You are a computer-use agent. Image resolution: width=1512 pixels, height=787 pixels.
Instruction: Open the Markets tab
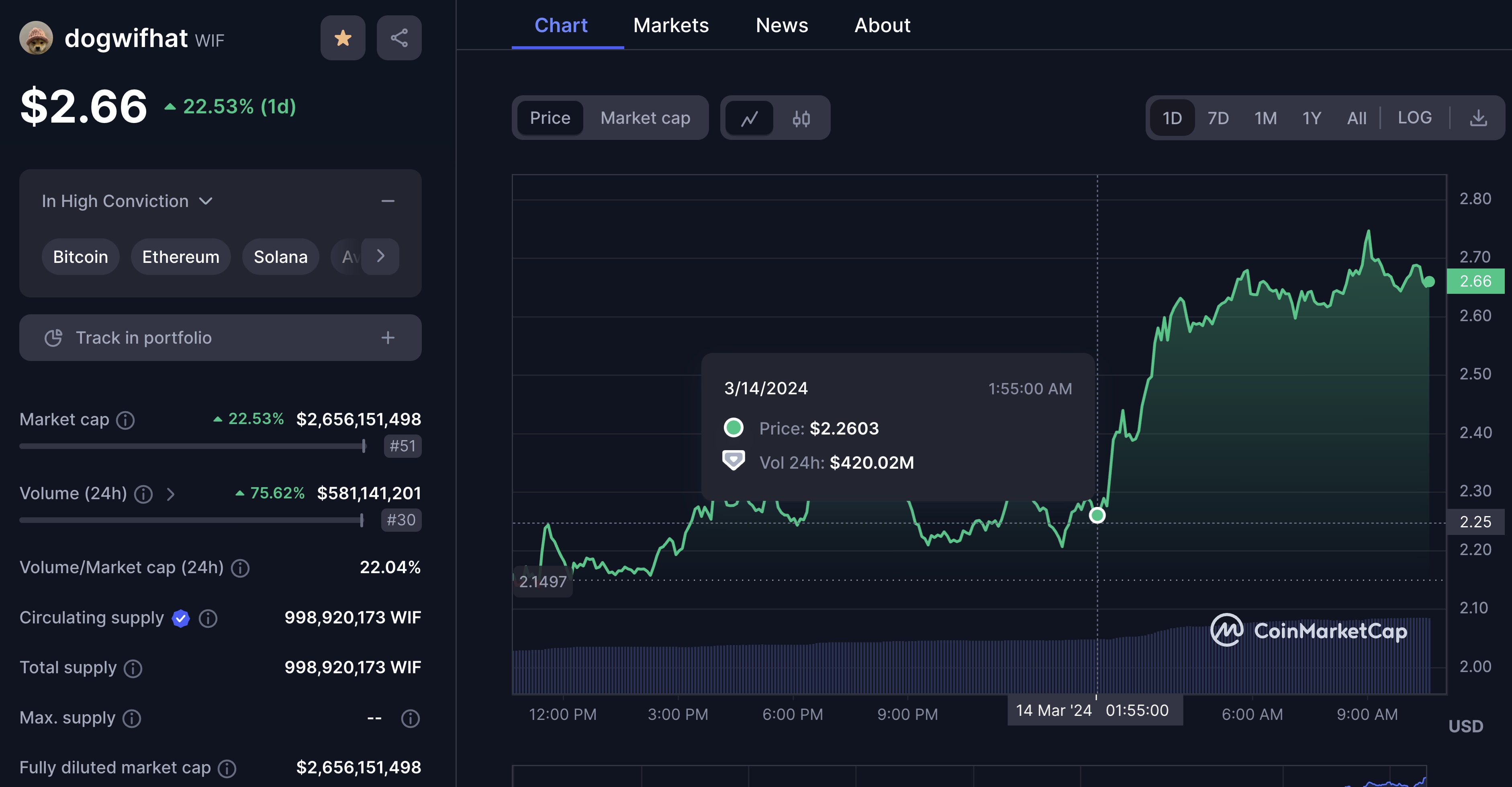click(671, 25)
